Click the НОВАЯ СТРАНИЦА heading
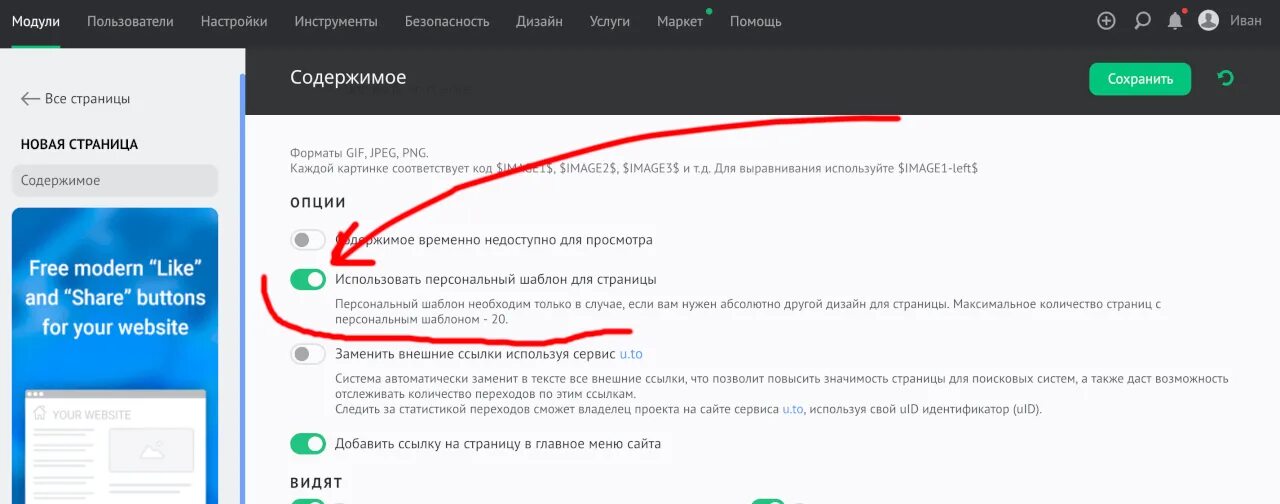 click(79, 144)
